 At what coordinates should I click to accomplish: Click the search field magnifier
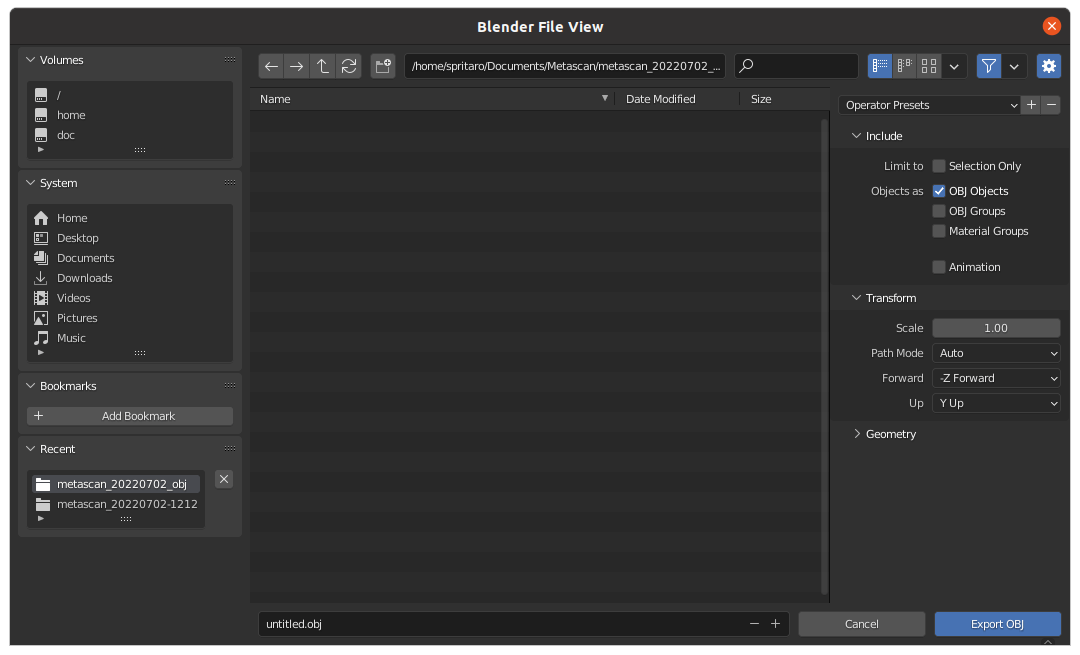[747, 66]
